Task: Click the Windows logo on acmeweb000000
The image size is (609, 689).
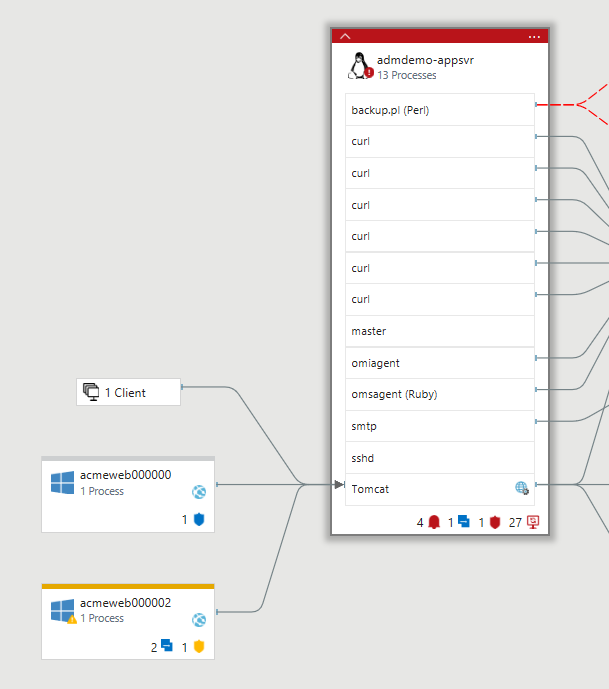Action: (62, 483)
